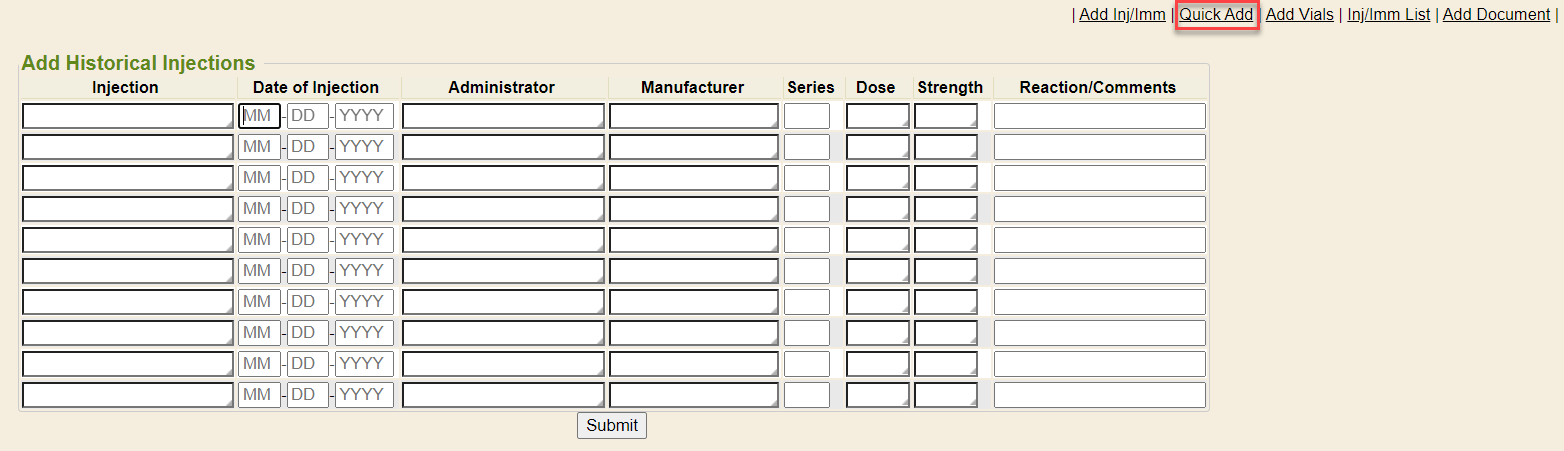Image resolution: width=1564 pixels, height=451 pixels.
Task: Select first row Manufacturer field
Action: pyautogui.click(x=693, y=117)
